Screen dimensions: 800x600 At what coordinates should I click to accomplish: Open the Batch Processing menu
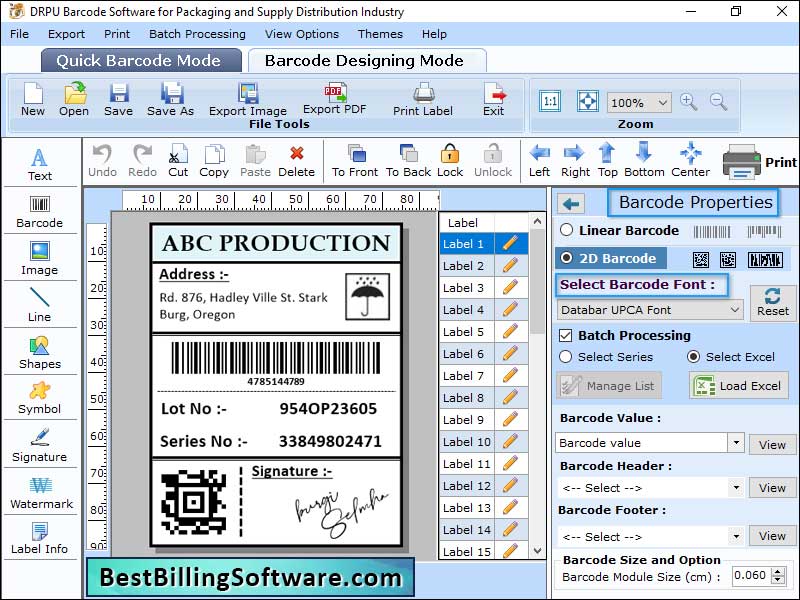click(x=197, y=33)
